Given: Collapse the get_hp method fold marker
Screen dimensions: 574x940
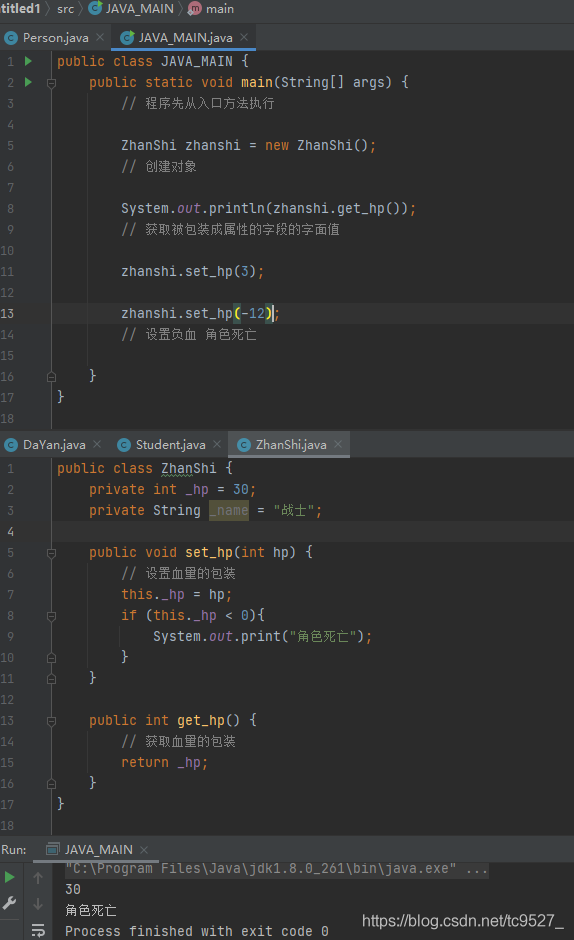Looking at the screenshot, I should (52, 721).
